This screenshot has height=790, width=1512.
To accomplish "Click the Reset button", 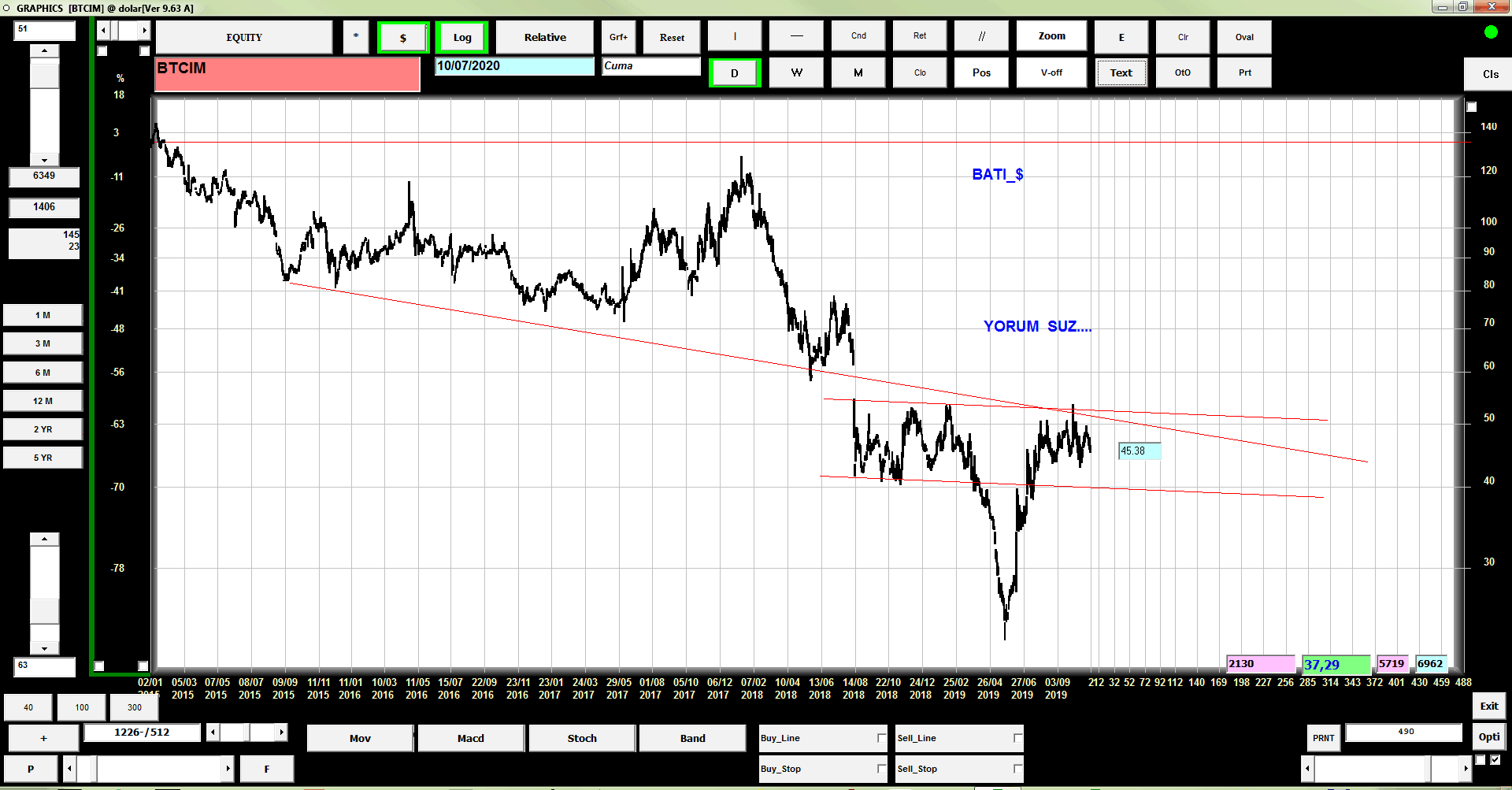I will [672, 37].
